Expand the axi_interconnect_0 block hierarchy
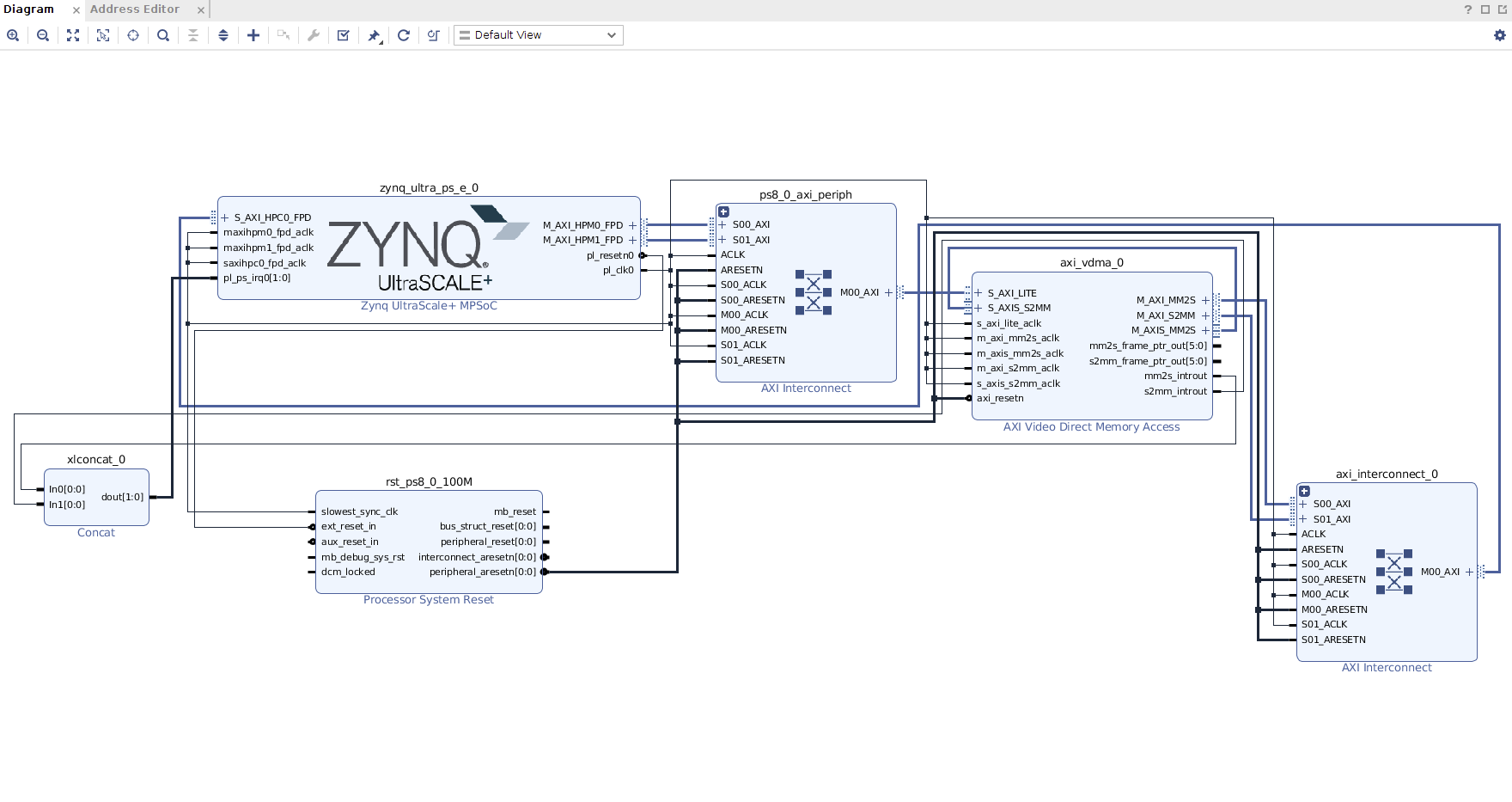 tap(1304, 491)
